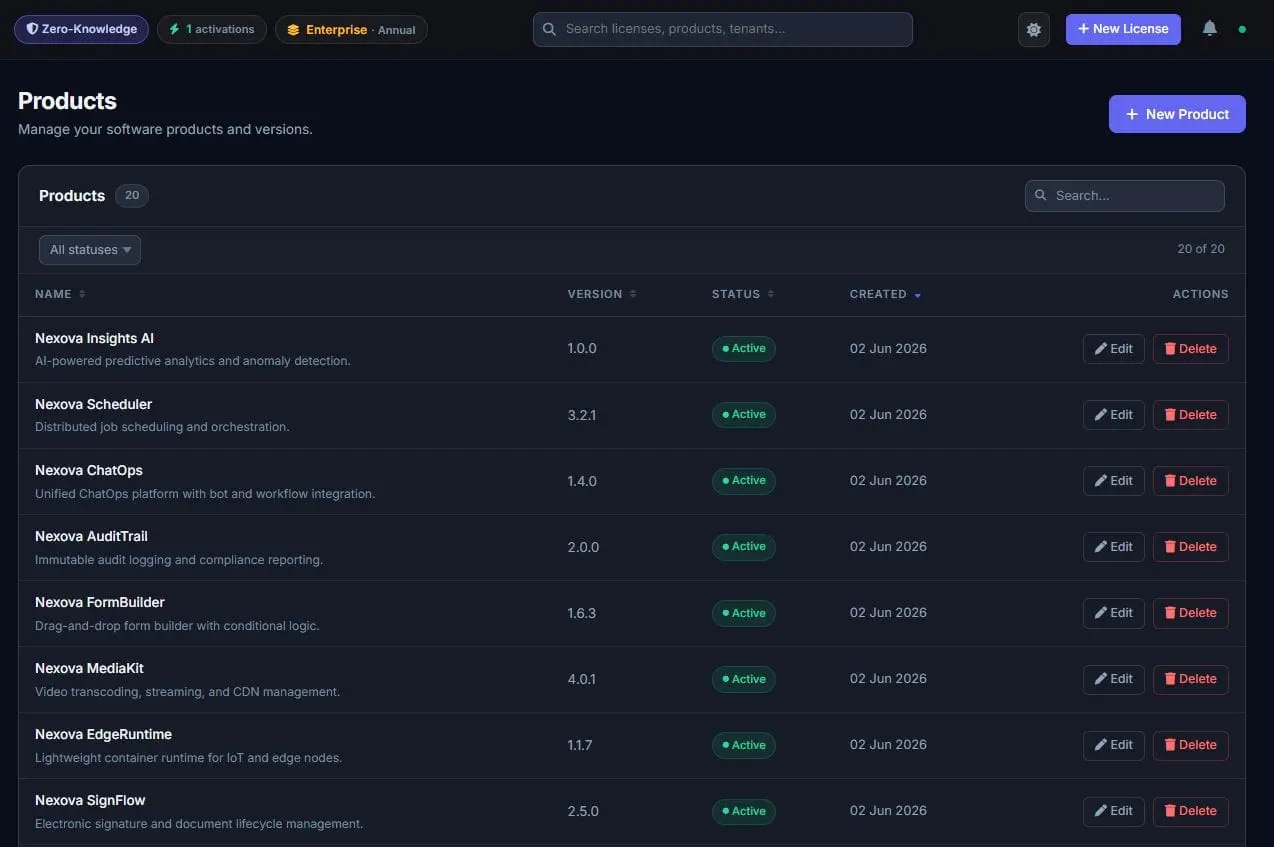The width and height of the screenshot is (1274, 847).
Task: Open All statuses filter dropdown
Action: coord(90,250)
